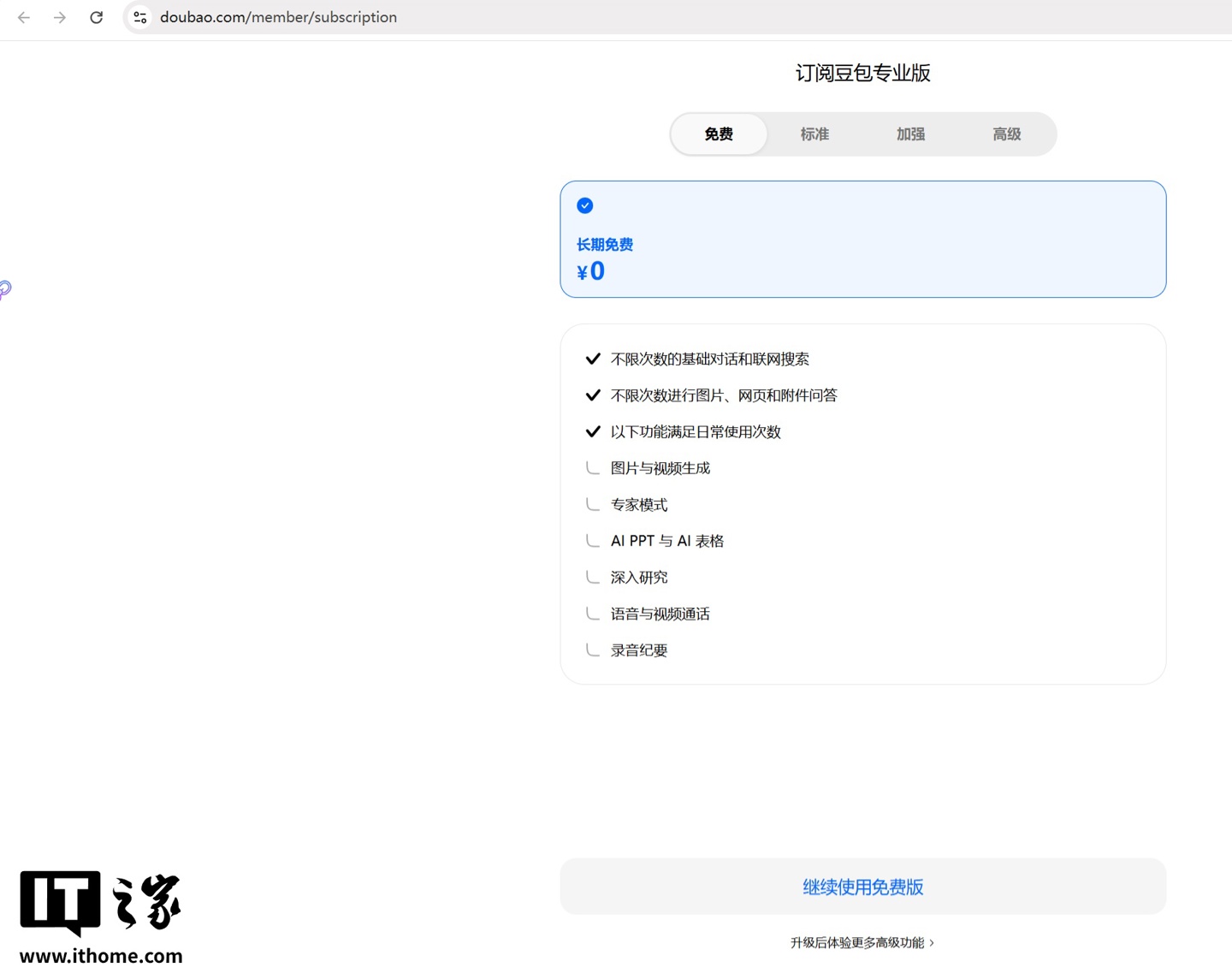Click the 录音纪要 sub-item
The width and height of the screenshot is (1232, 979).
639,650
